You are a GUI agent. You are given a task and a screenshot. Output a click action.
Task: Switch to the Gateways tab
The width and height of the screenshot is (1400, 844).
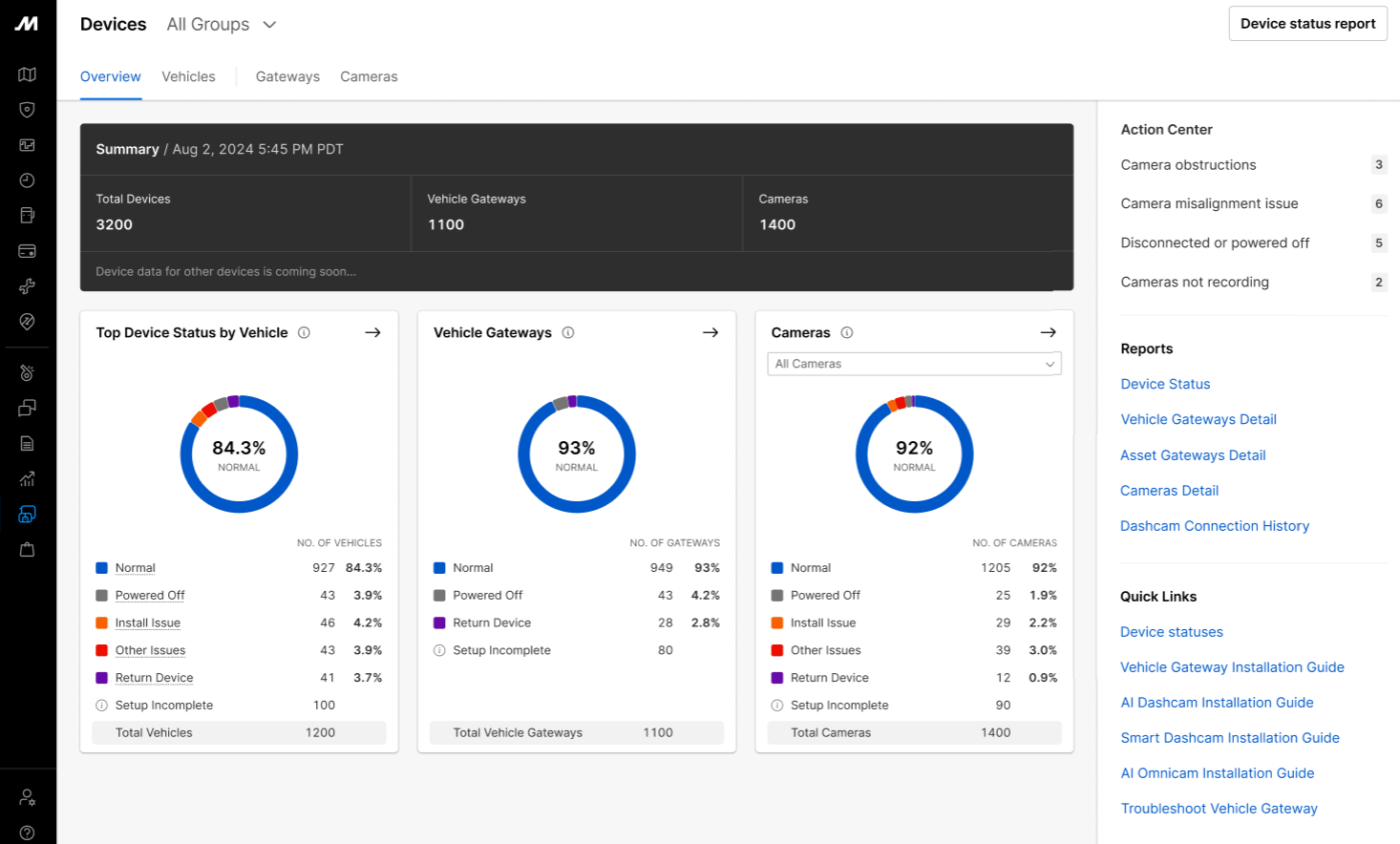pyautogui.click(x=287, y=76)
